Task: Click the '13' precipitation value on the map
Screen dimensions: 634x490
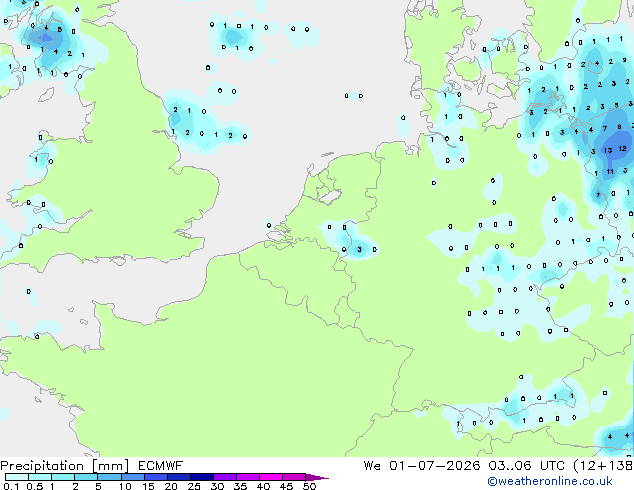Action: pos(608,150)
